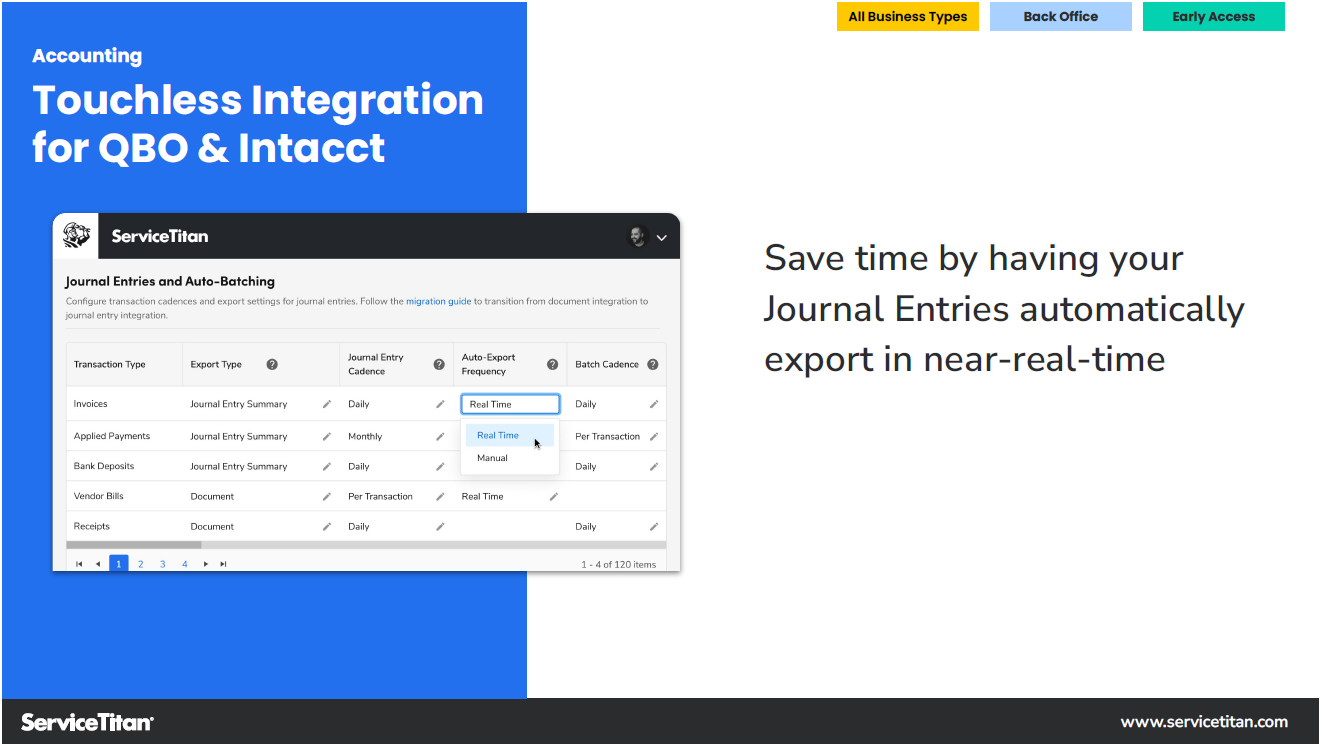View help for the Batch Cadence column
1322x746 pixels.
653,364
